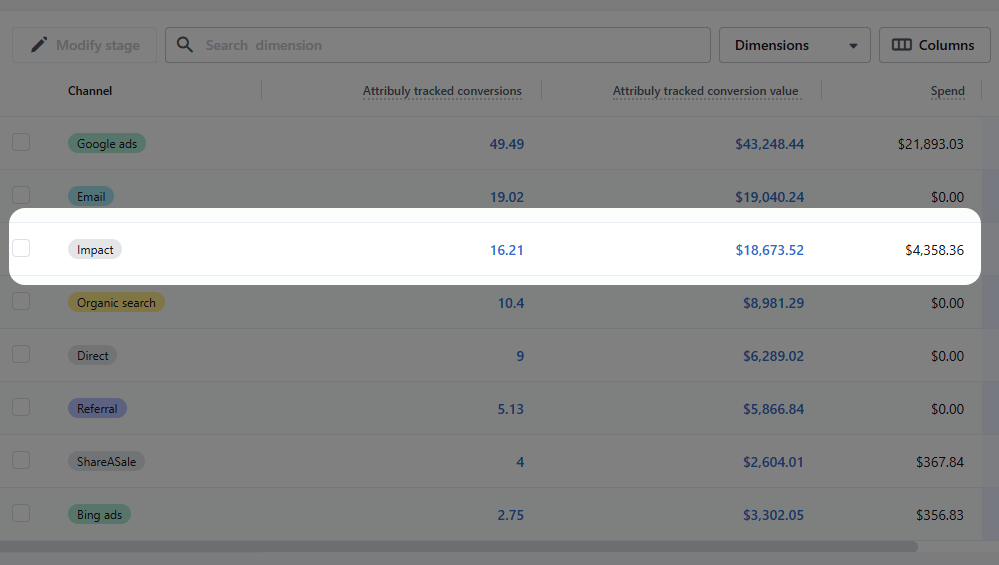
Task: Open Email conversions value 19.02
Action: (507, 197)
